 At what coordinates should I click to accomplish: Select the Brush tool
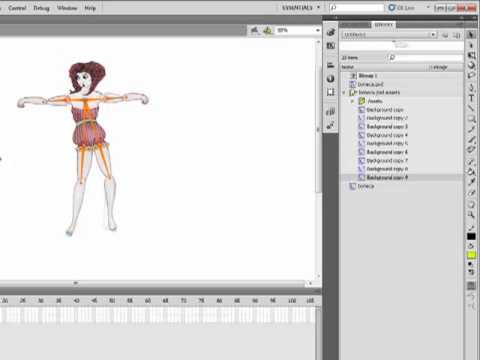point(471,140)
